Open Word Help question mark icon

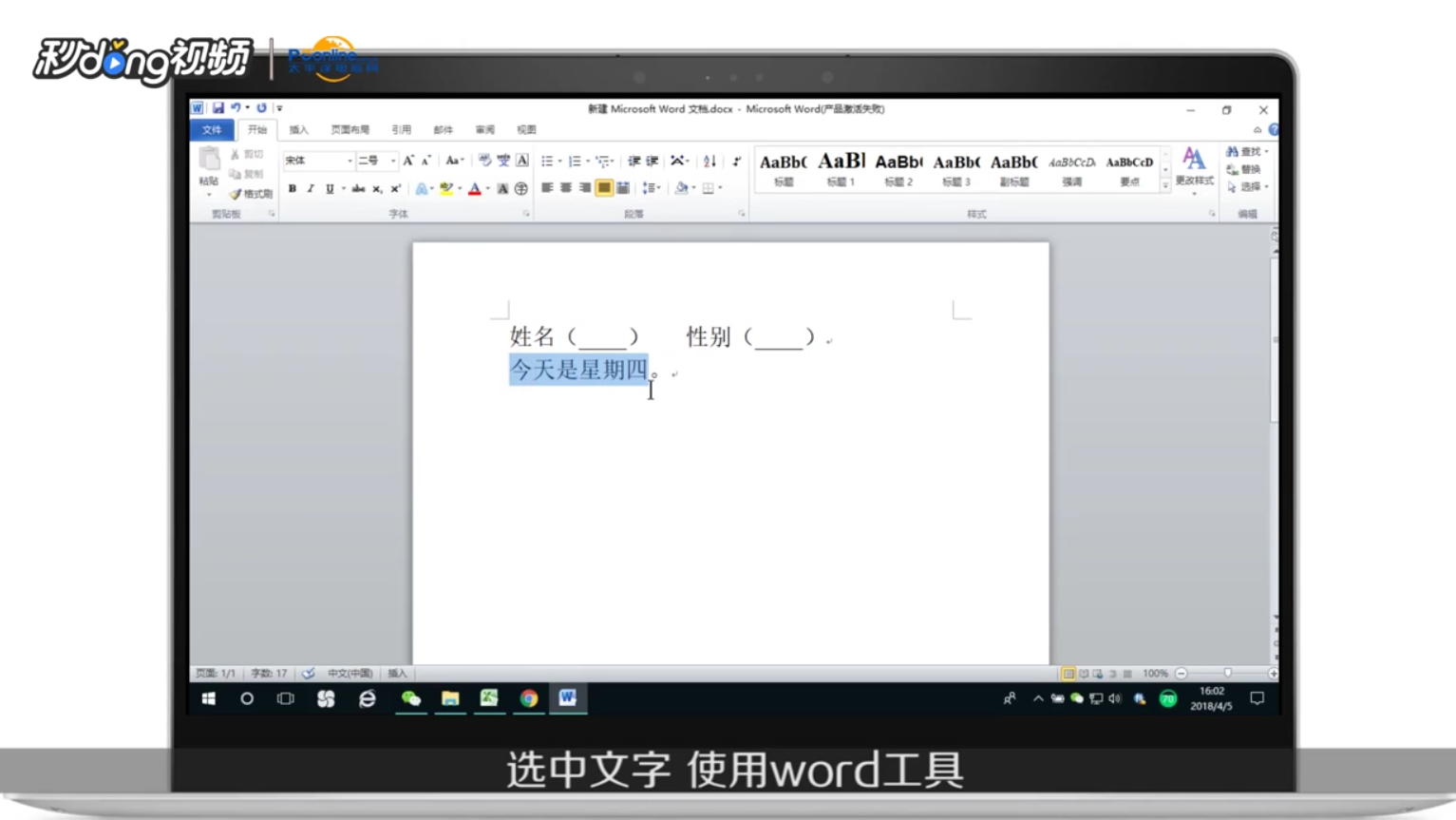tap(1273, 130)
